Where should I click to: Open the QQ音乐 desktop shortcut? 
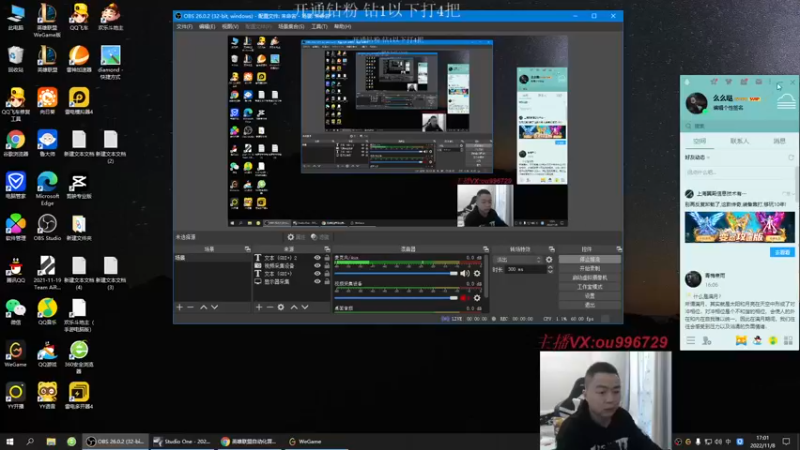(47, 312)
